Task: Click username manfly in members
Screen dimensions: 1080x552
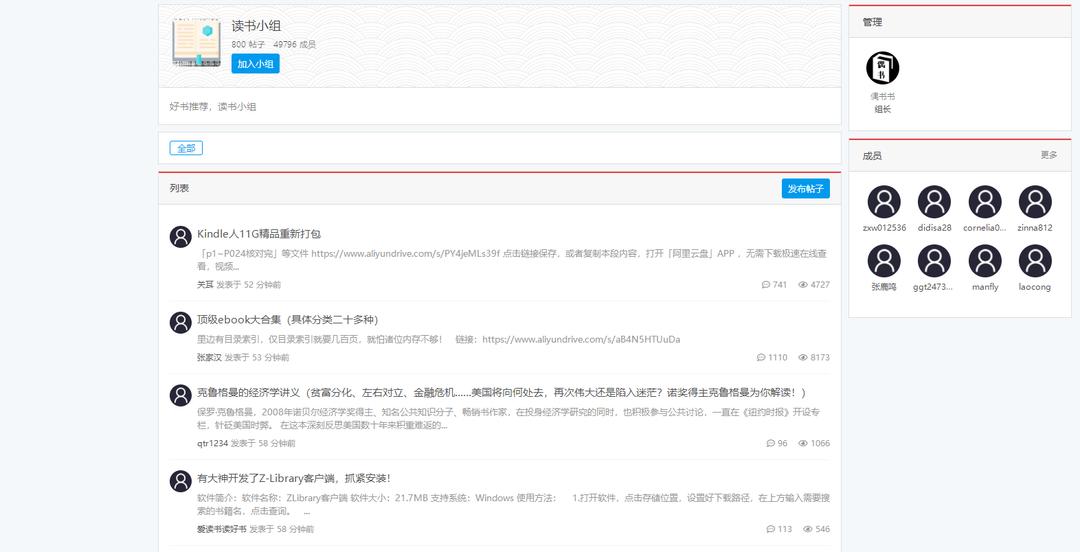Action: [985, 287]
